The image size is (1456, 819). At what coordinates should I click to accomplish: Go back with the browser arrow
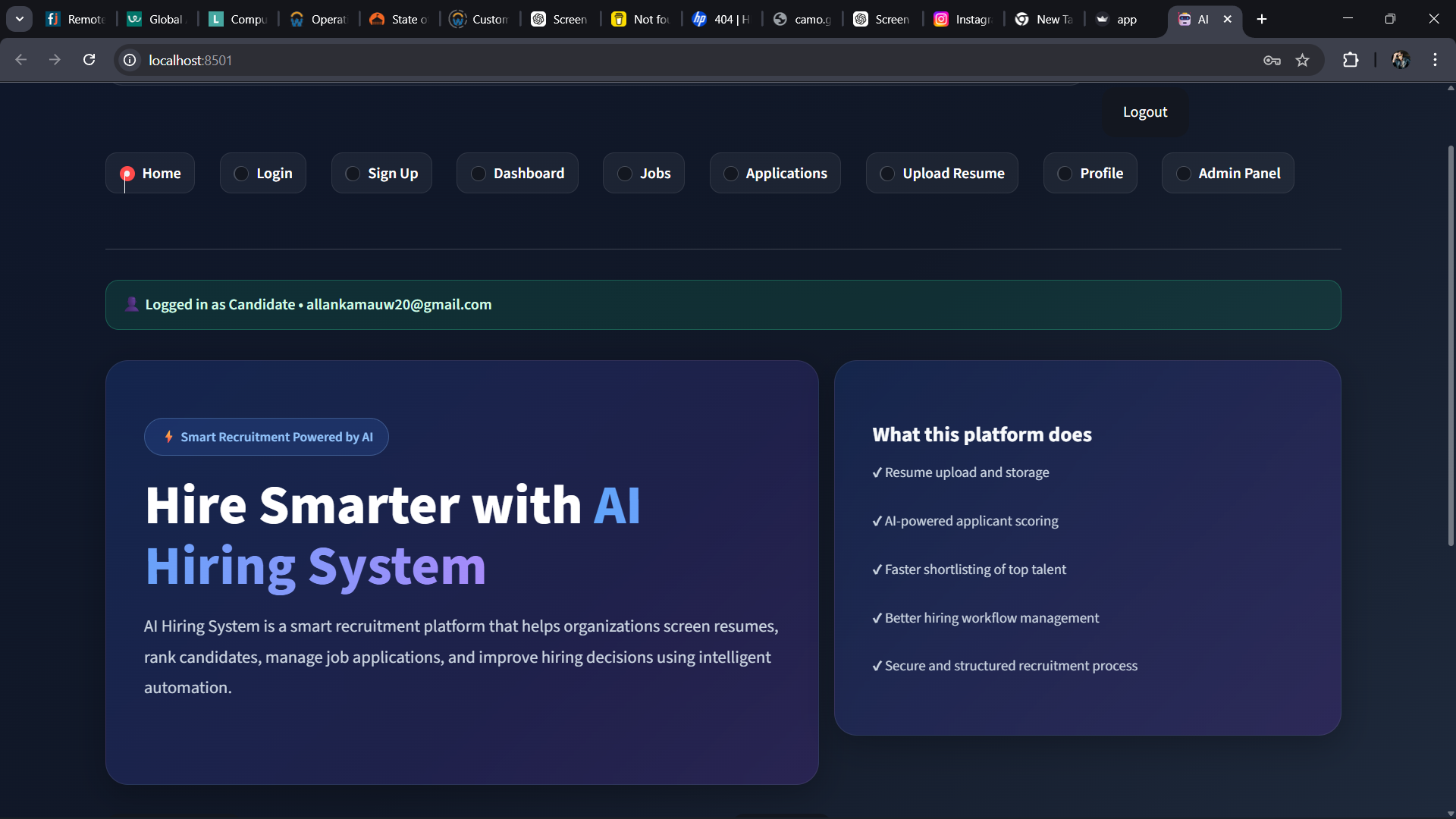pos(21,60)
